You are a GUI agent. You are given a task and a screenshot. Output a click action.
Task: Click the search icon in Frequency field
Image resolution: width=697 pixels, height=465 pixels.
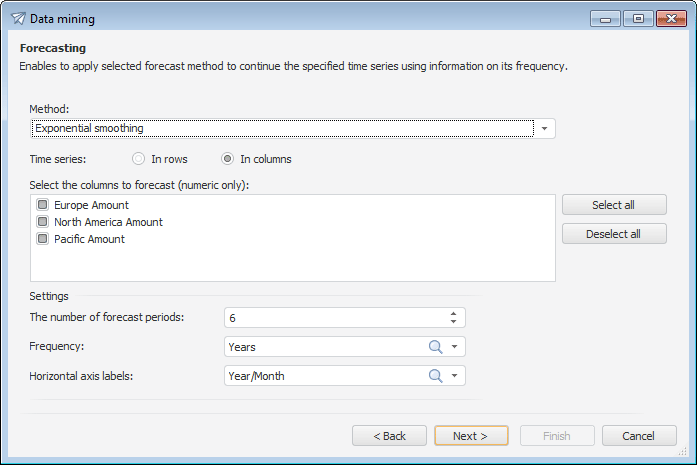point(435,347)
